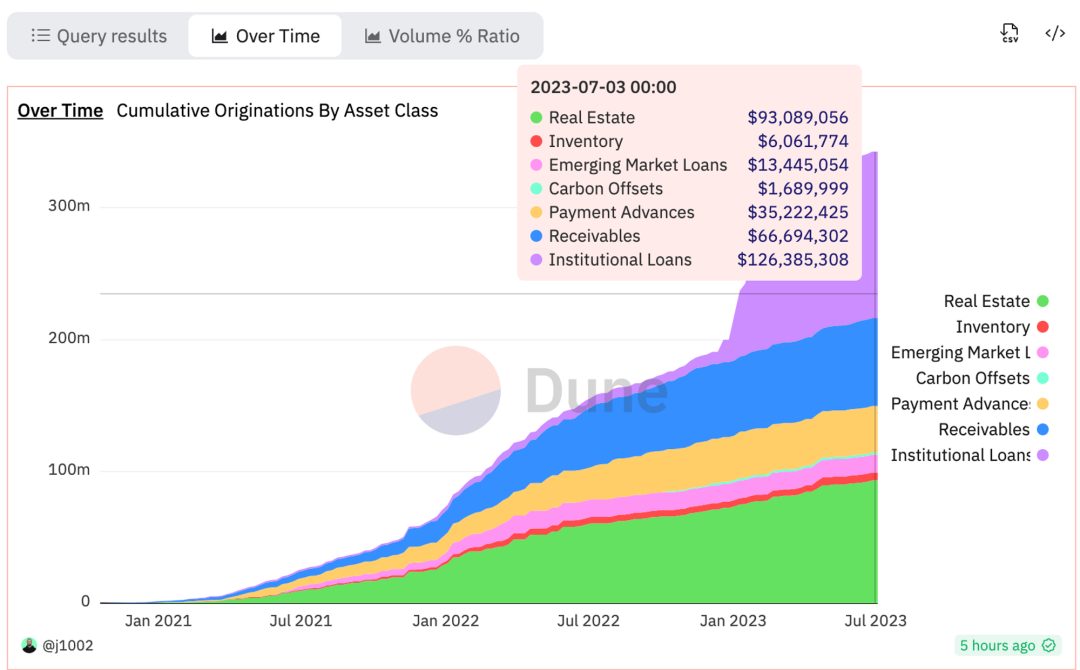The image size is (1080, 670).
Task: Click the green Real Estate legend dot
Action: (1043, 301)
